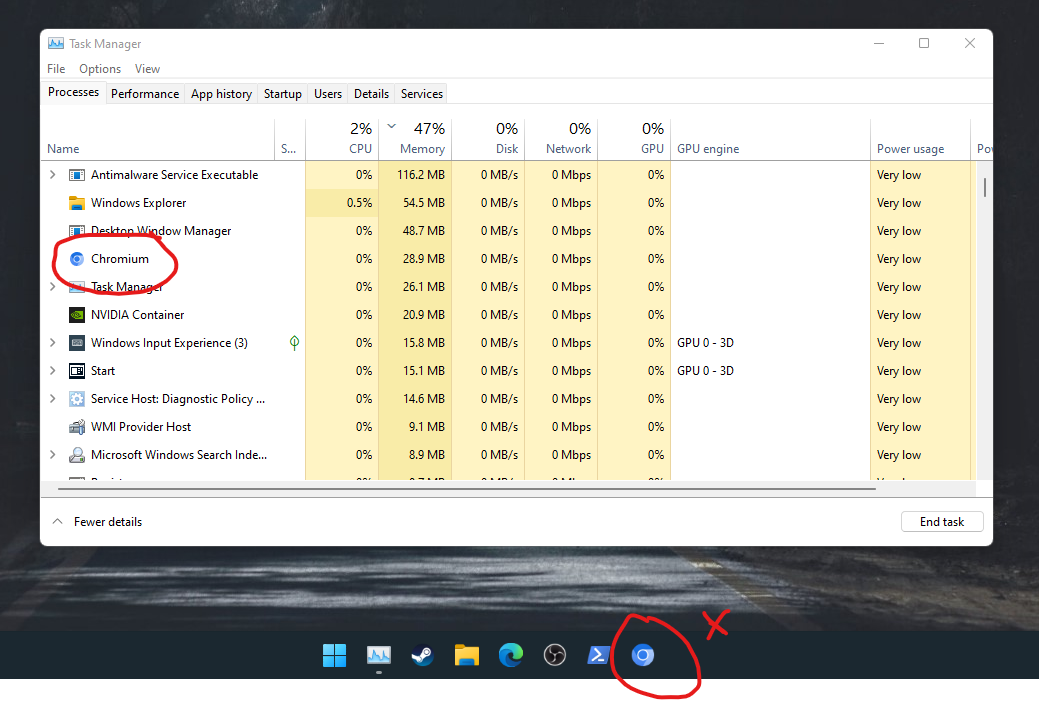
Task: Select the Chromium process icon in the list
Action: tap(77, 259)
